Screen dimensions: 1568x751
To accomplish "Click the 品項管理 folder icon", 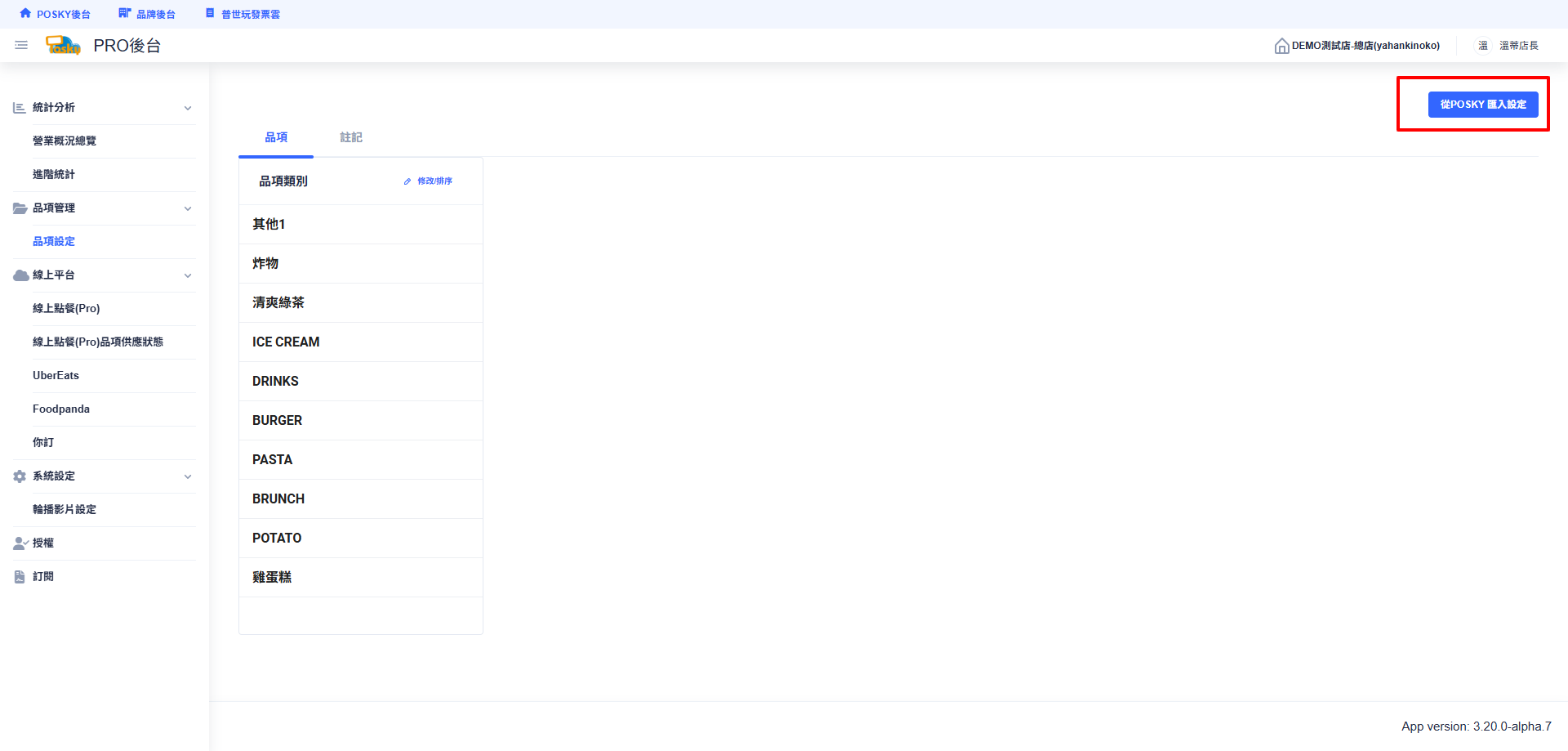I will [x=20, y=208].
